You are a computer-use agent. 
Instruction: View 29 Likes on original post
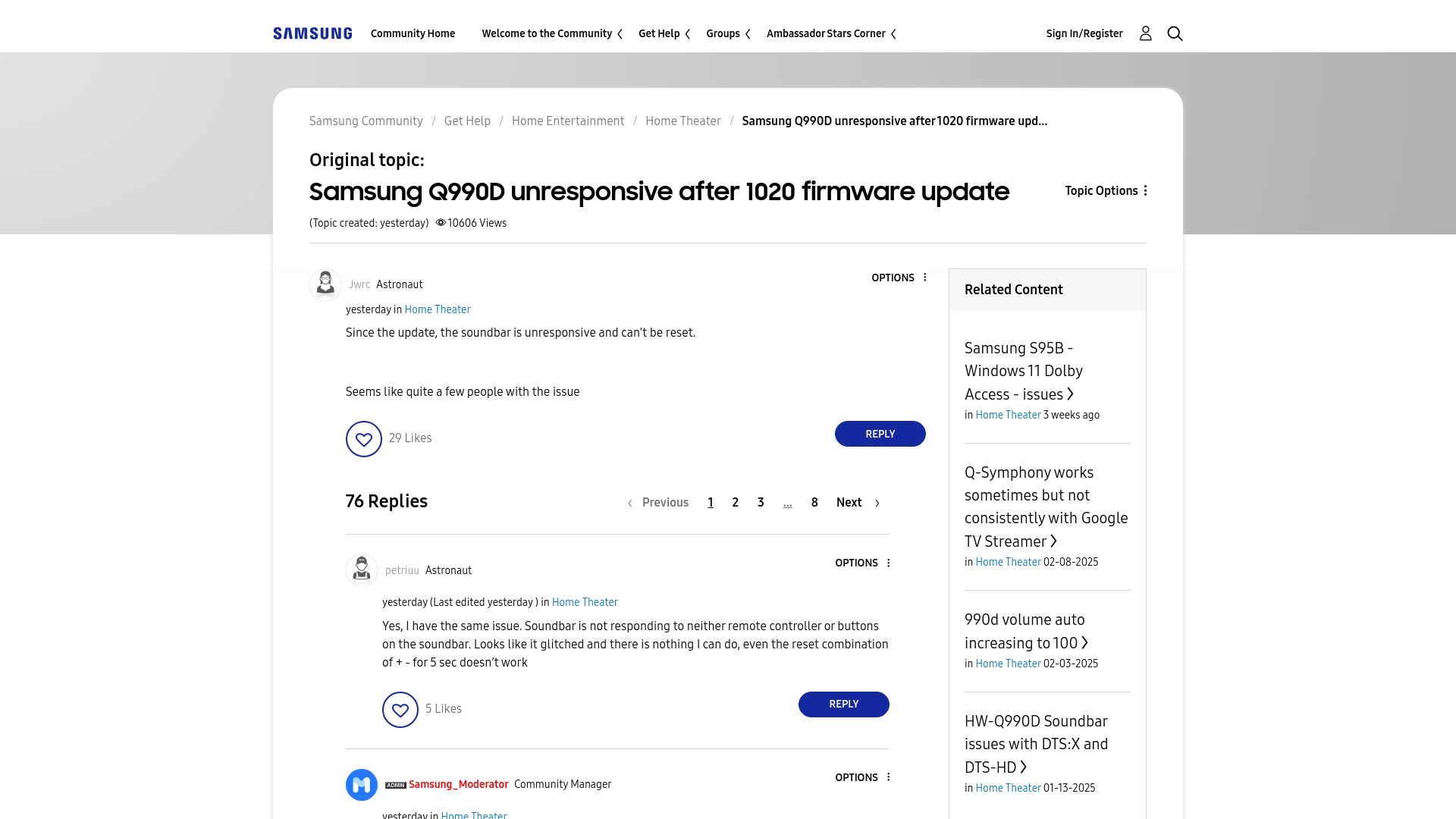click(x=410, y=438)
